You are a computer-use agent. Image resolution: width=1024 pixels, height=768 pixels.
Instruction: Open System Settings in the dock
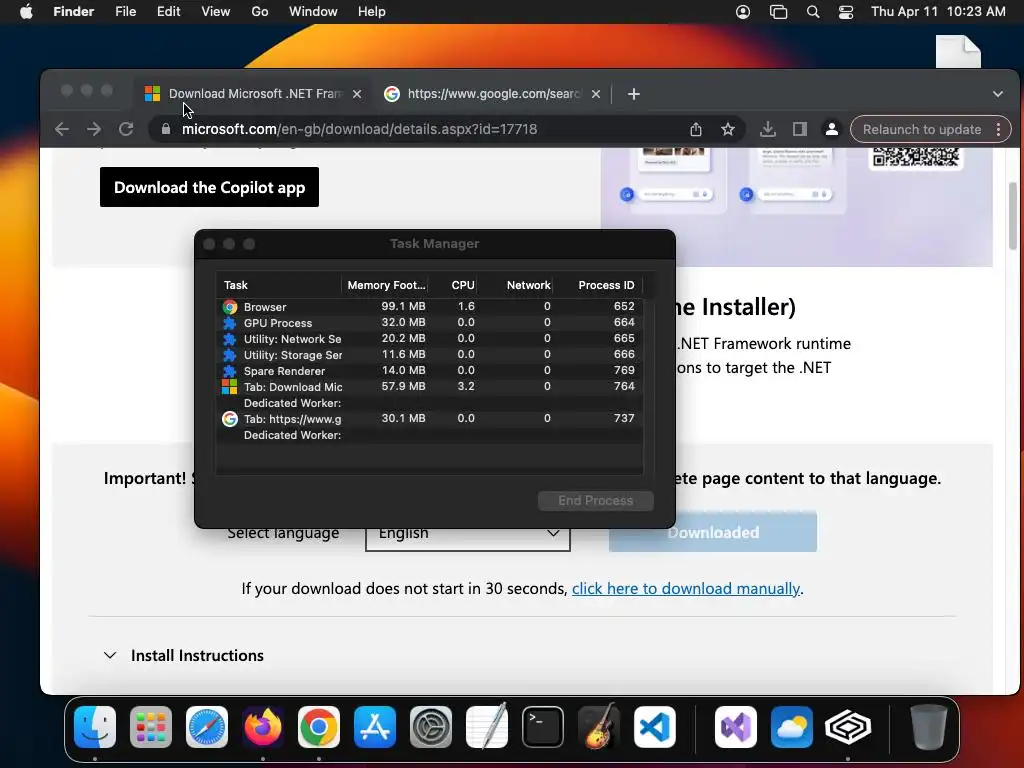click(x=431, y=727)
